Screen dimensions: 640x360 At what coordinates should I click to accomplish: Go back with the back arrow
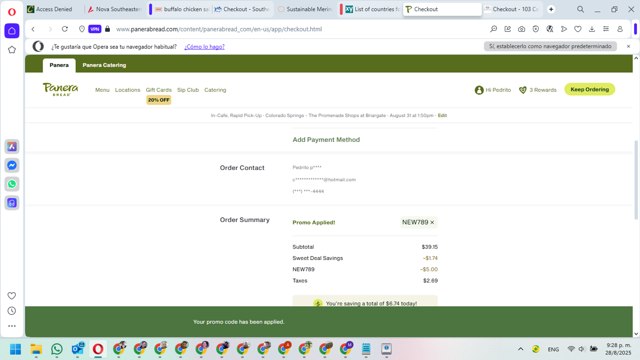point(33,29)
